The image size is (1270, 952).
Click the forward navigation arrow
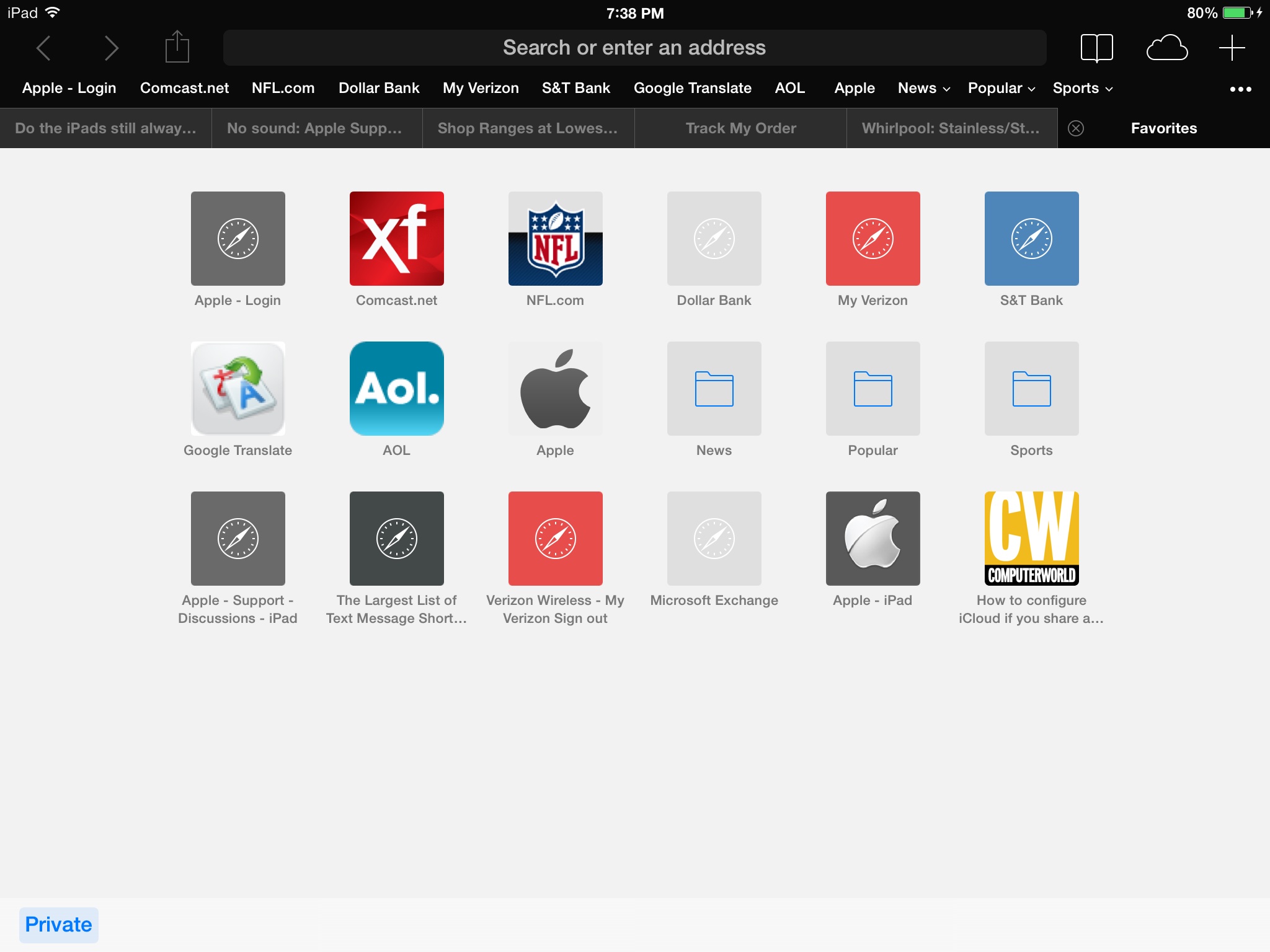click(x=112, y=47)
